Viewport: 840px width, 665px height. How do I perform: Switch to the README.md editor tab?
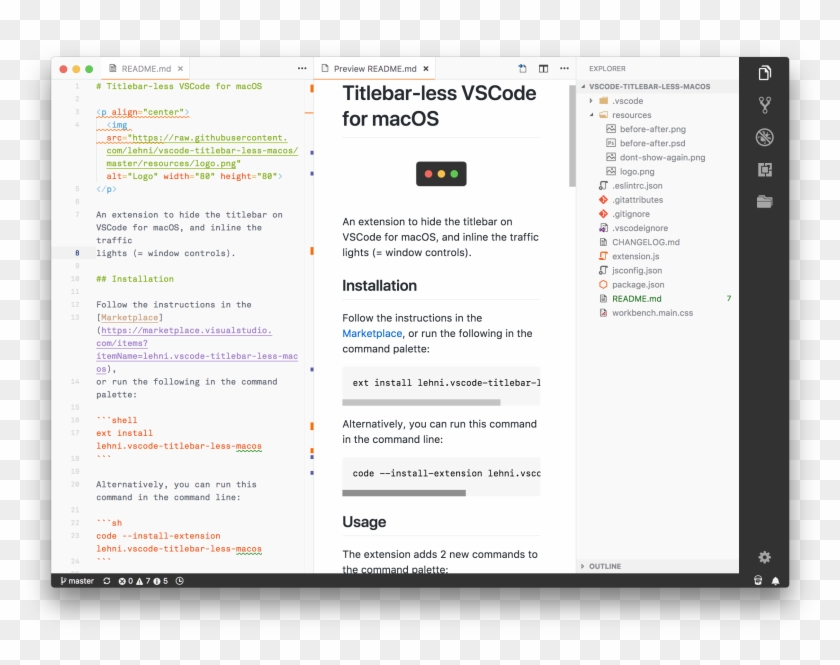[x=146, y=69]
